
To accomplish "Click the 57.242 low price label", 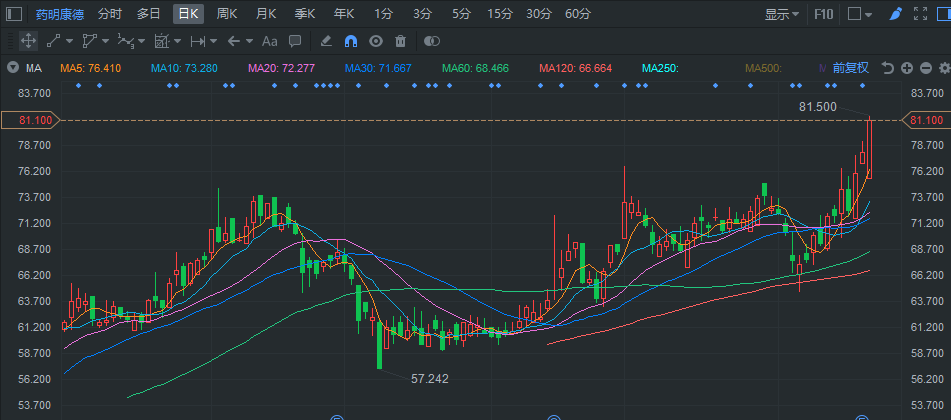I will (430, 379).
